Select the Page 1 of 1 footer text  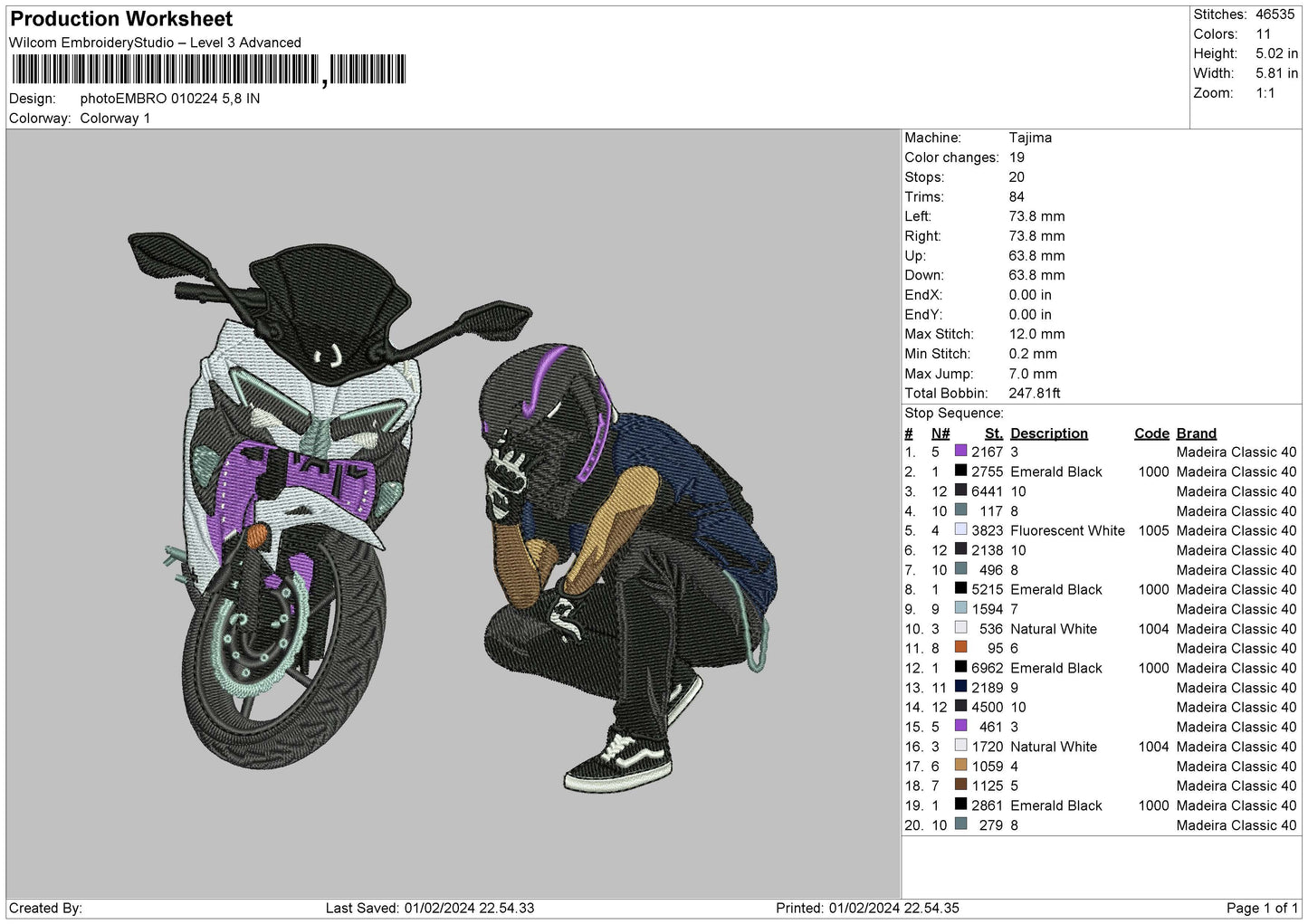1262,908
